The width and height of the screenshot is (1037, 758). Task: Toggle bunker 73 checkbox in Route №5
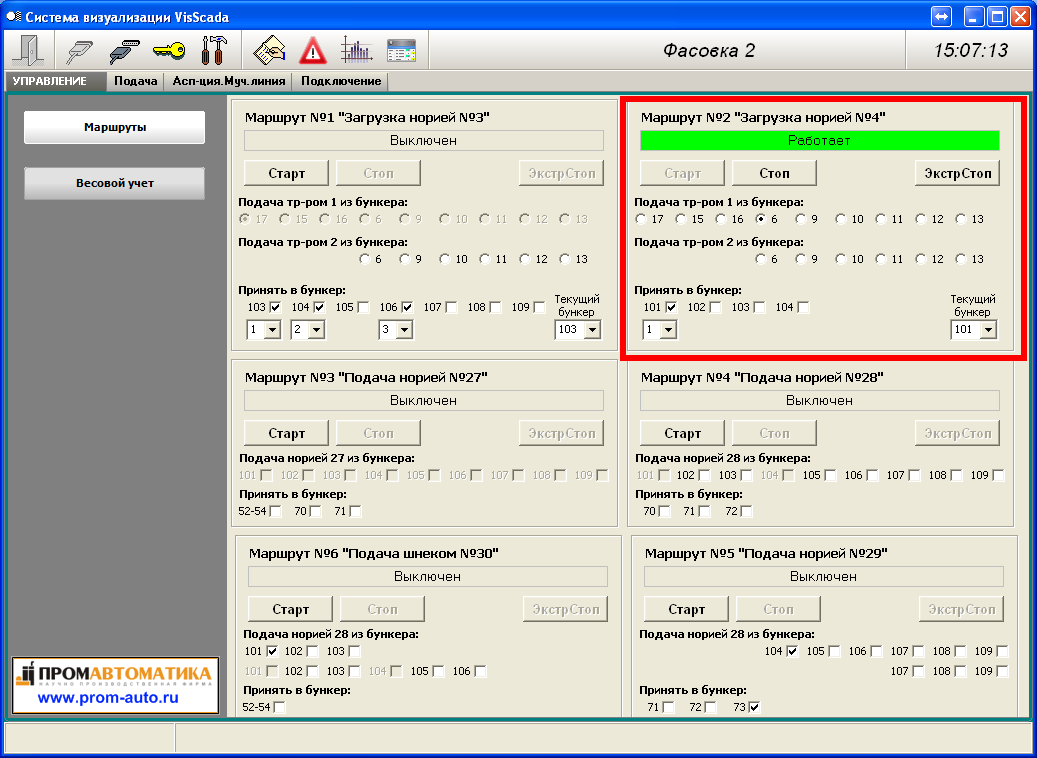(x=755, y=707)
